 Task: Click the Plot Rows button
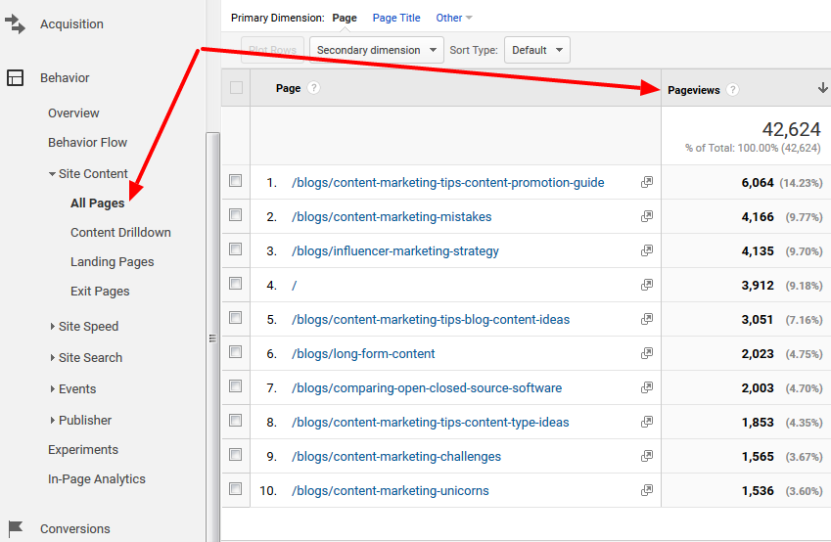pos(272,50)
